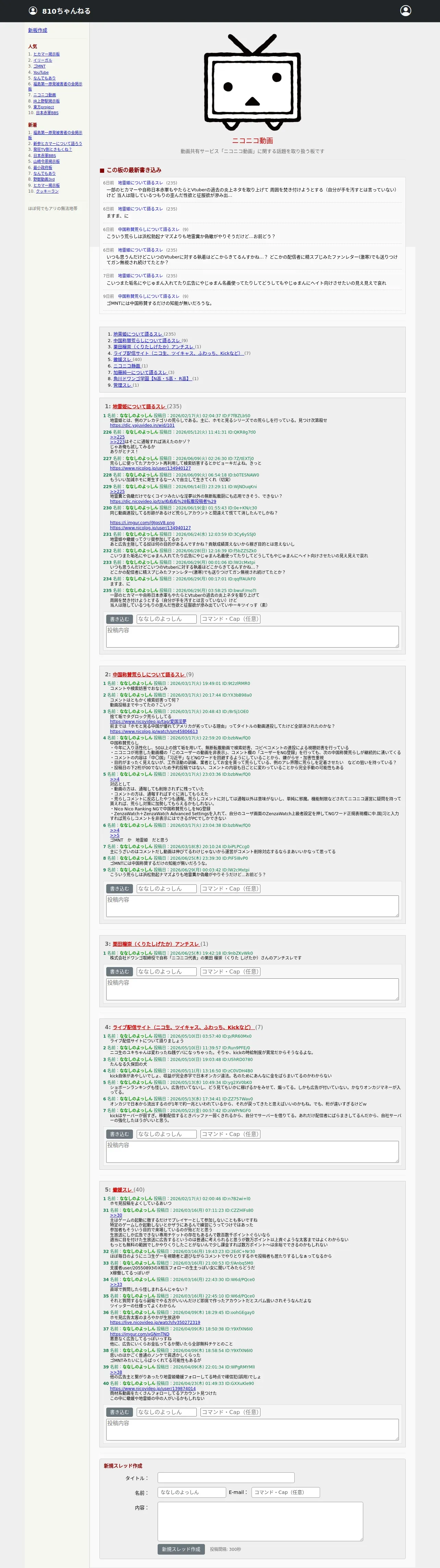Focus the 投稿内容 textarea in 中国称賛荒らし thread

253,906
